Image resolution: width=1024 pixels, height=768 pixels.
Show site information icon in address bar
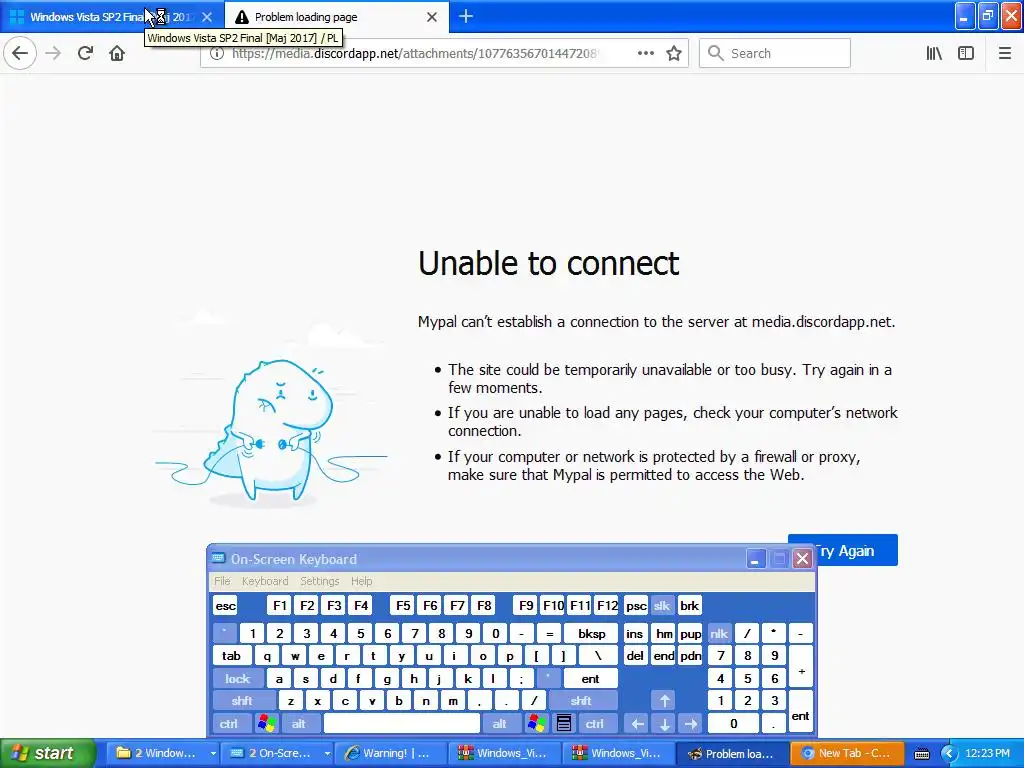(x=217, y=54)
